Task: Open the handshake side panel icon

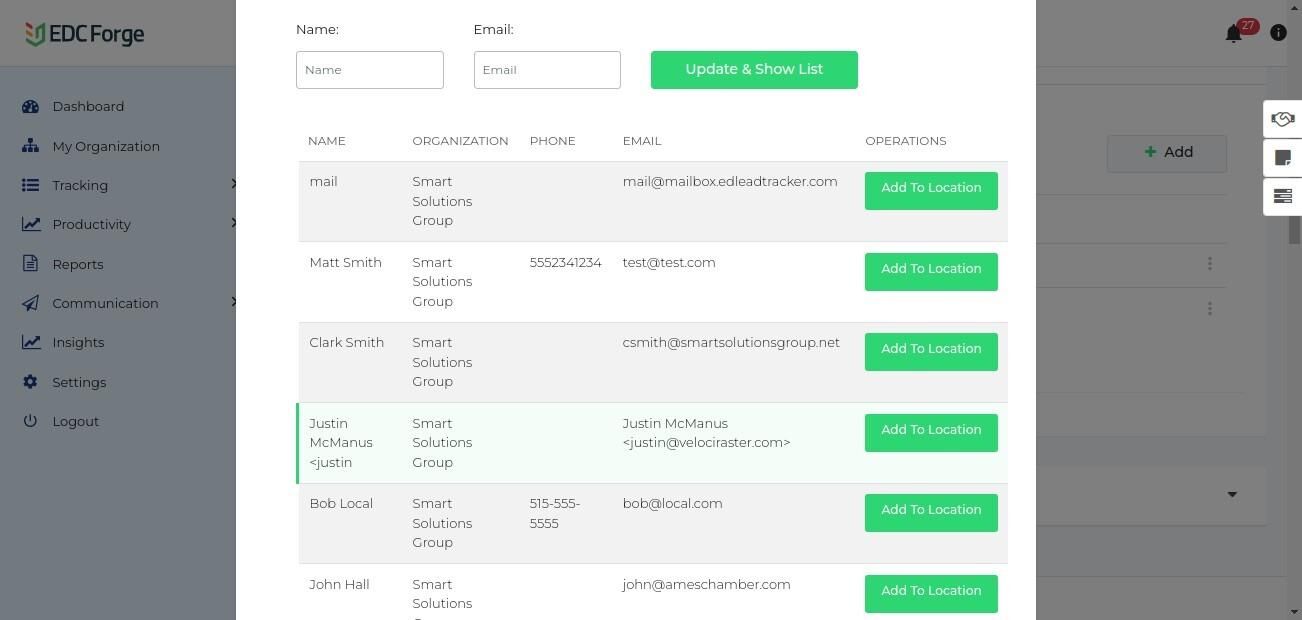Action: [x=1282, y=120]
